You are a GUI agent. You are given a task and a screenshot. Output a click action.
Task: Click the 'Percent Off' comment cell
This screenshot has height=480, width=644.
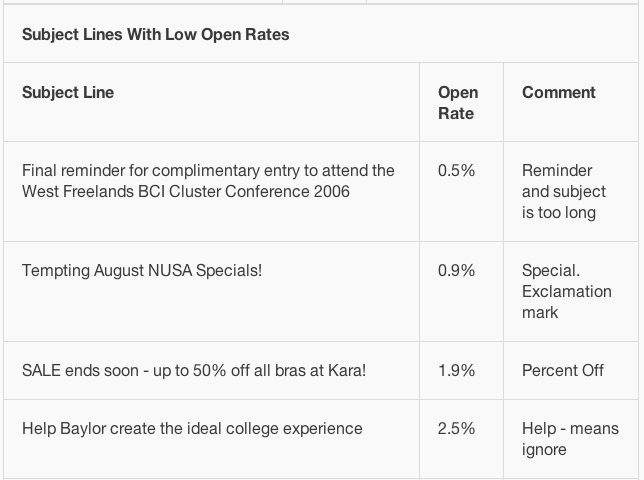(x=563, y=371)
